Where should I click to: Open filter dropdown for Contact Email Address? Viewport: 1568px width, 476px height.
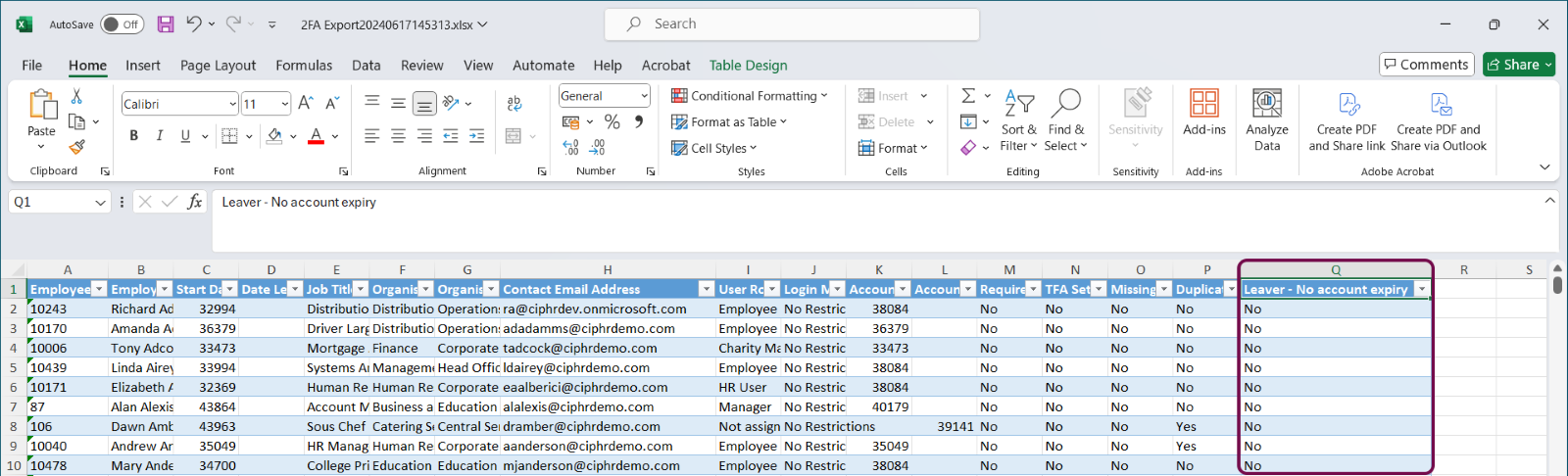[707, 289]
